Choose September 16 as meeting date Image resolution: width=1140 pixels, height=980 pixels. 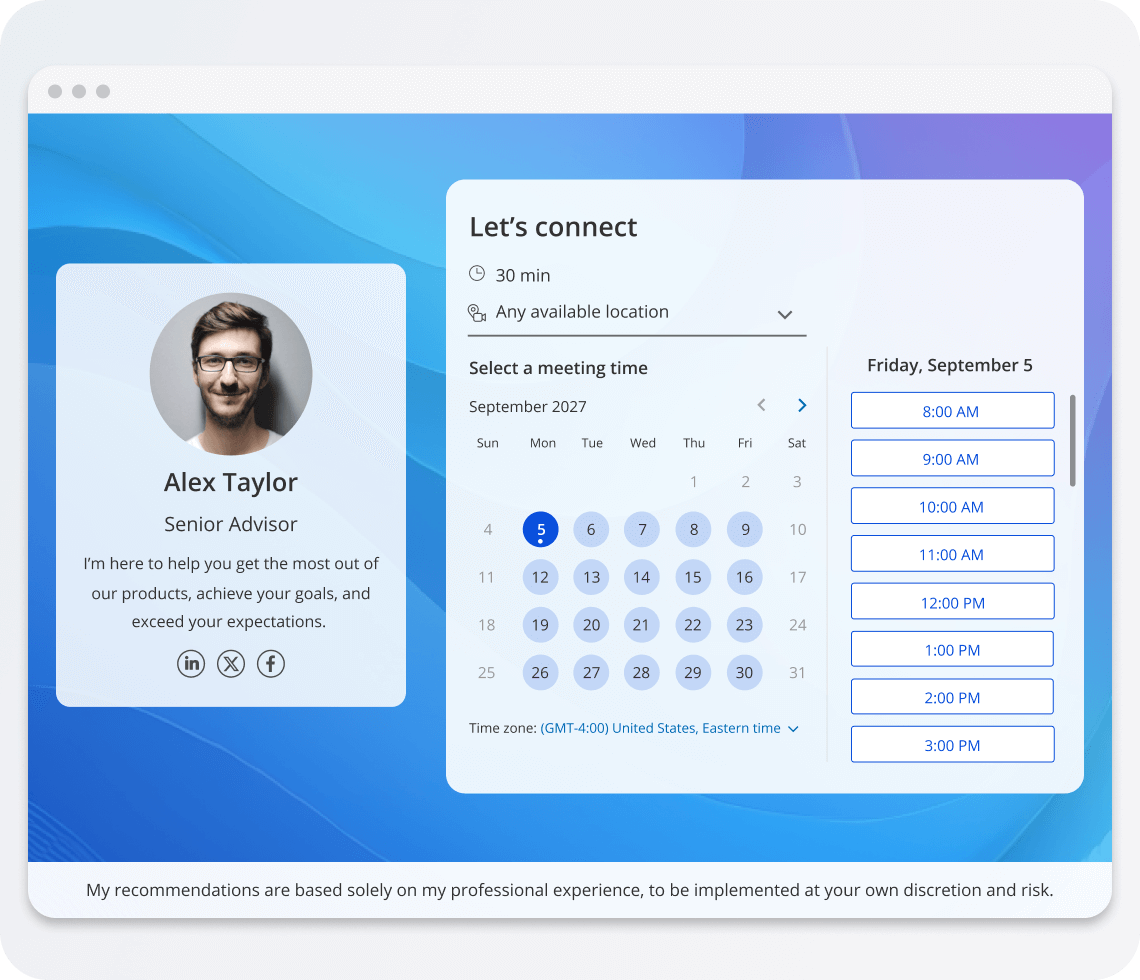tap(744, 577)
